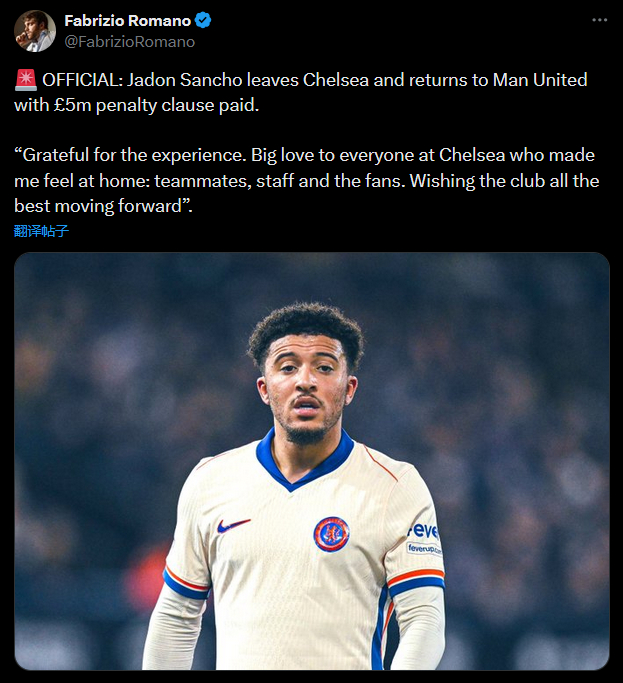The height and width of the screenshot is (683, 623).
Task: Click the Nike swoosh on the jersey
Action: (x=233, y=525)
